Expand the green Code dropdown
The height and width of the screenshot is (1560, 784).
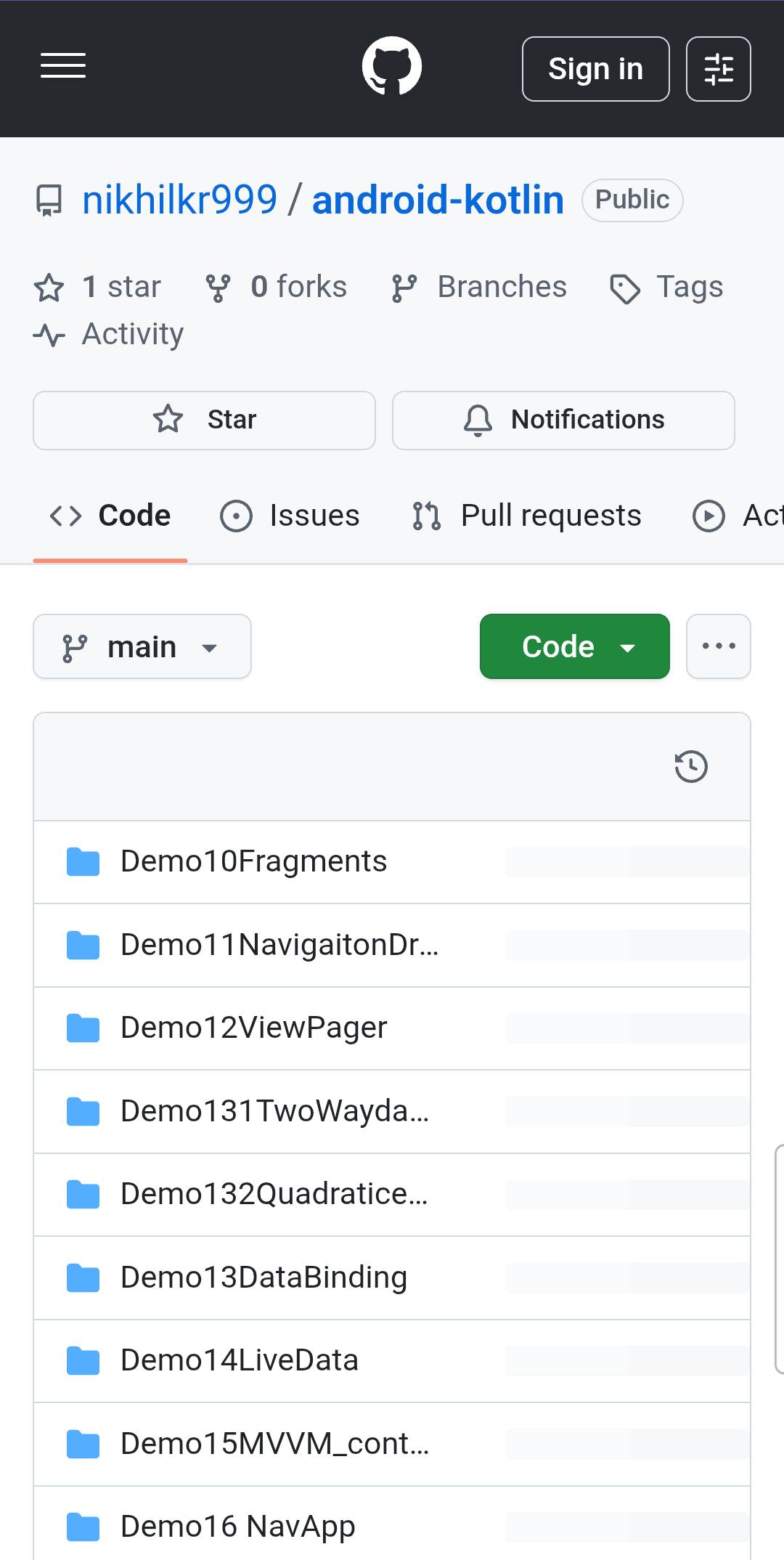click(x=574, y=646)
